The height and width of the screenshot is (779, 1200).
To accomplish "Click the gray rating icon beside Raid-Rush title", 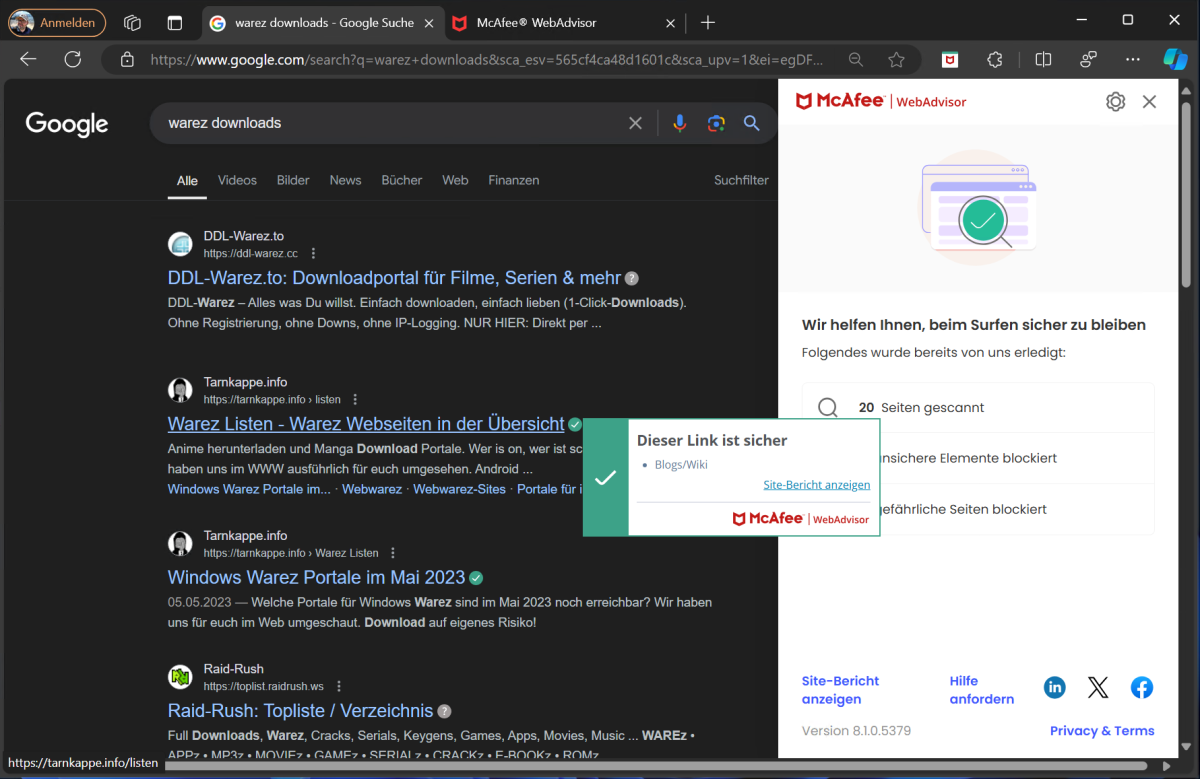I will [x=445, y=711].
